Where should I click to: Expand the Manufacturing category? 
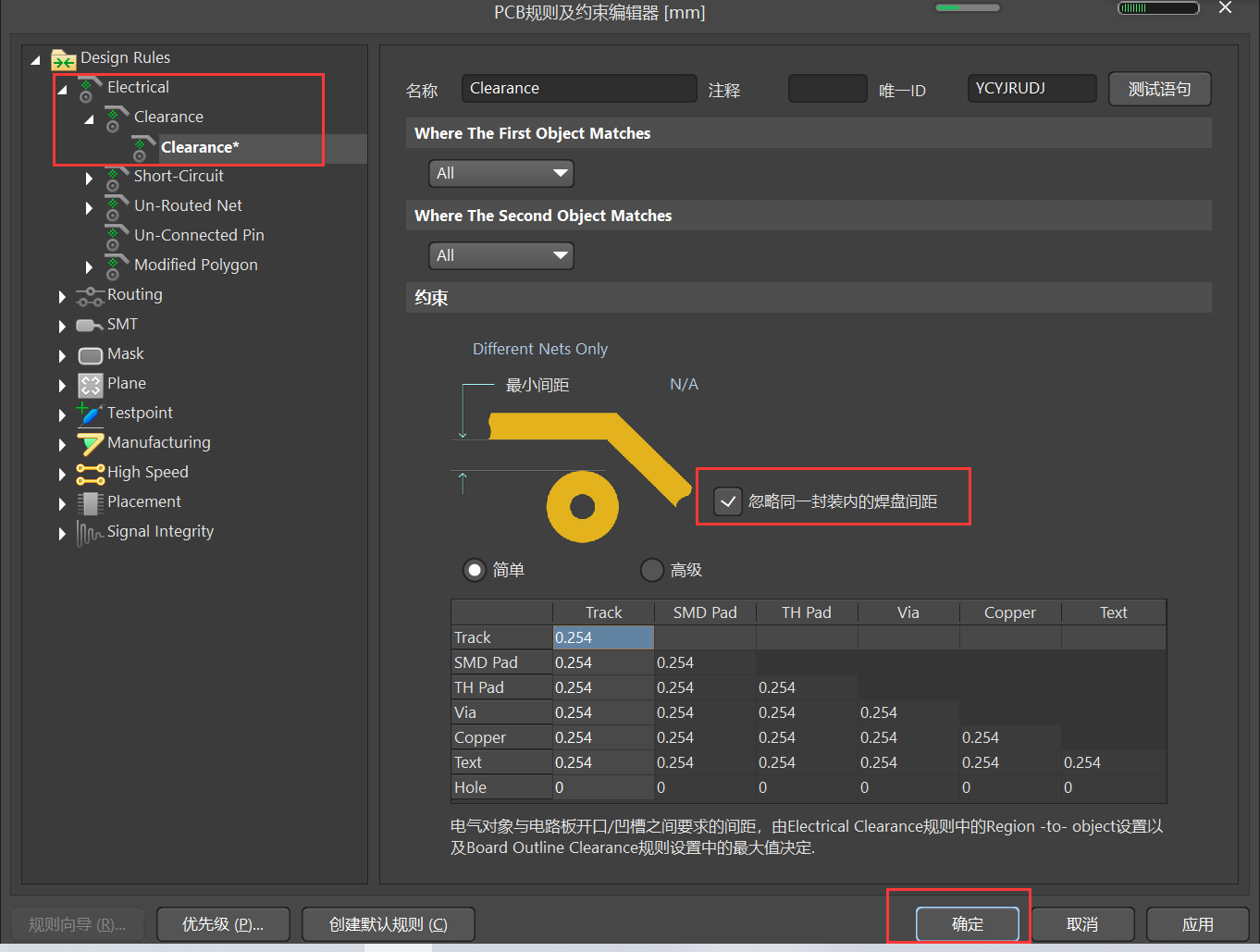tap(62, 444)
